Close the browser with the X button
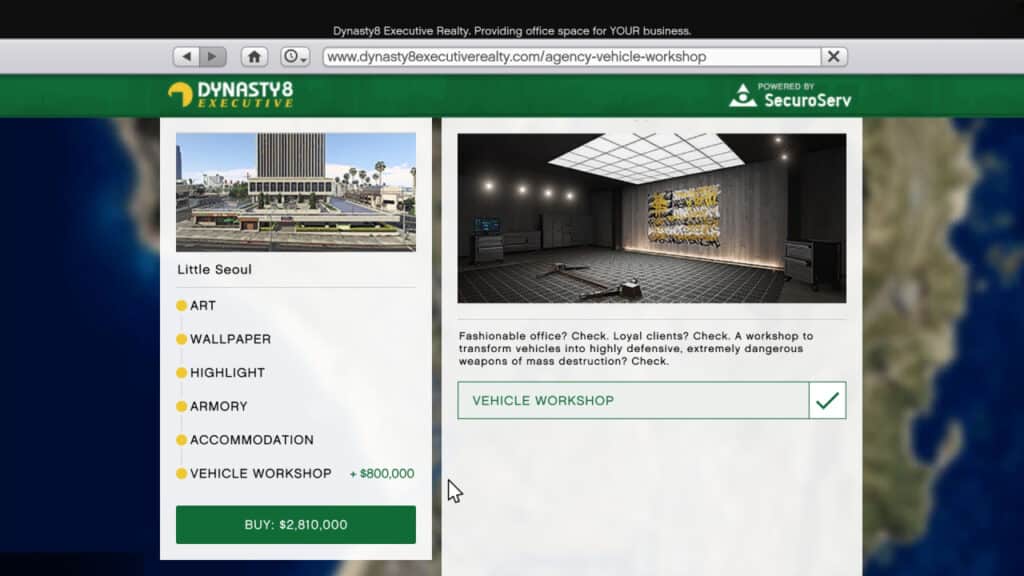 point(834,57)
